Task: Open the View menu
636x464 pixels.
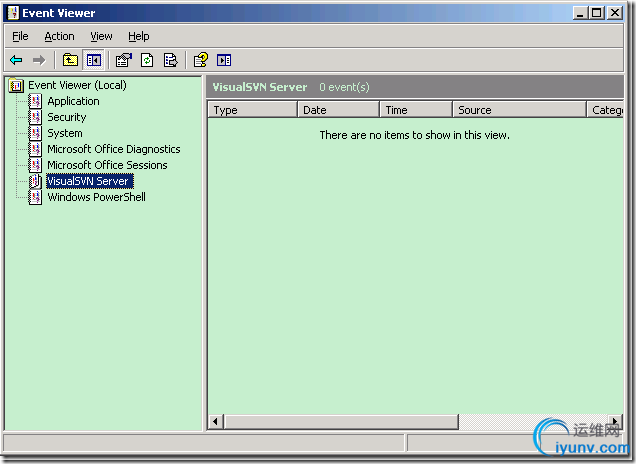Action: 101,37
